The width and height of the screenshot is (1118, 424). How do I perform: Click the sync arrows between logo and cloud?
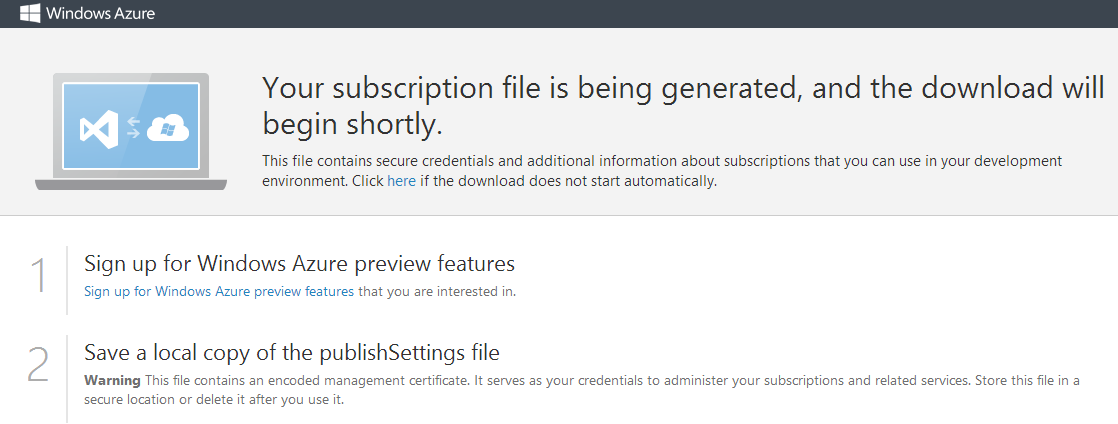(x=133, y=129)
